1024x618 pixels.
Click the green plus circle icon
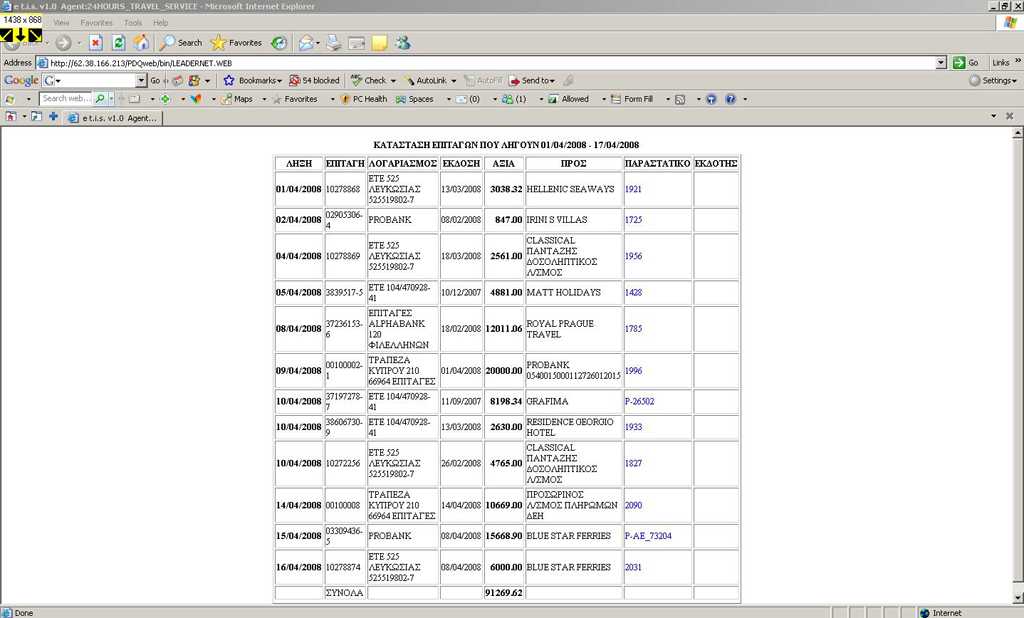165,99
